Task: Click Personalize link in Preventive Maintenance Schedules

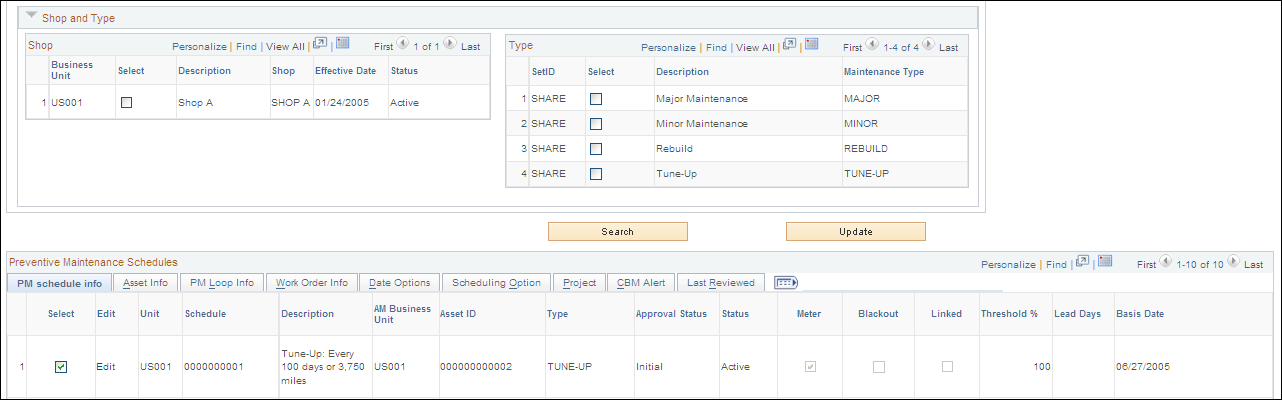Action: pyautogui.click(x=1008, y=265)
